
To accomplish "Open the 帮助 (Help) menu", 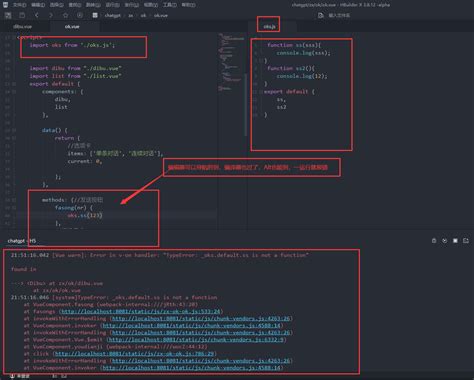I will point(189,5).
